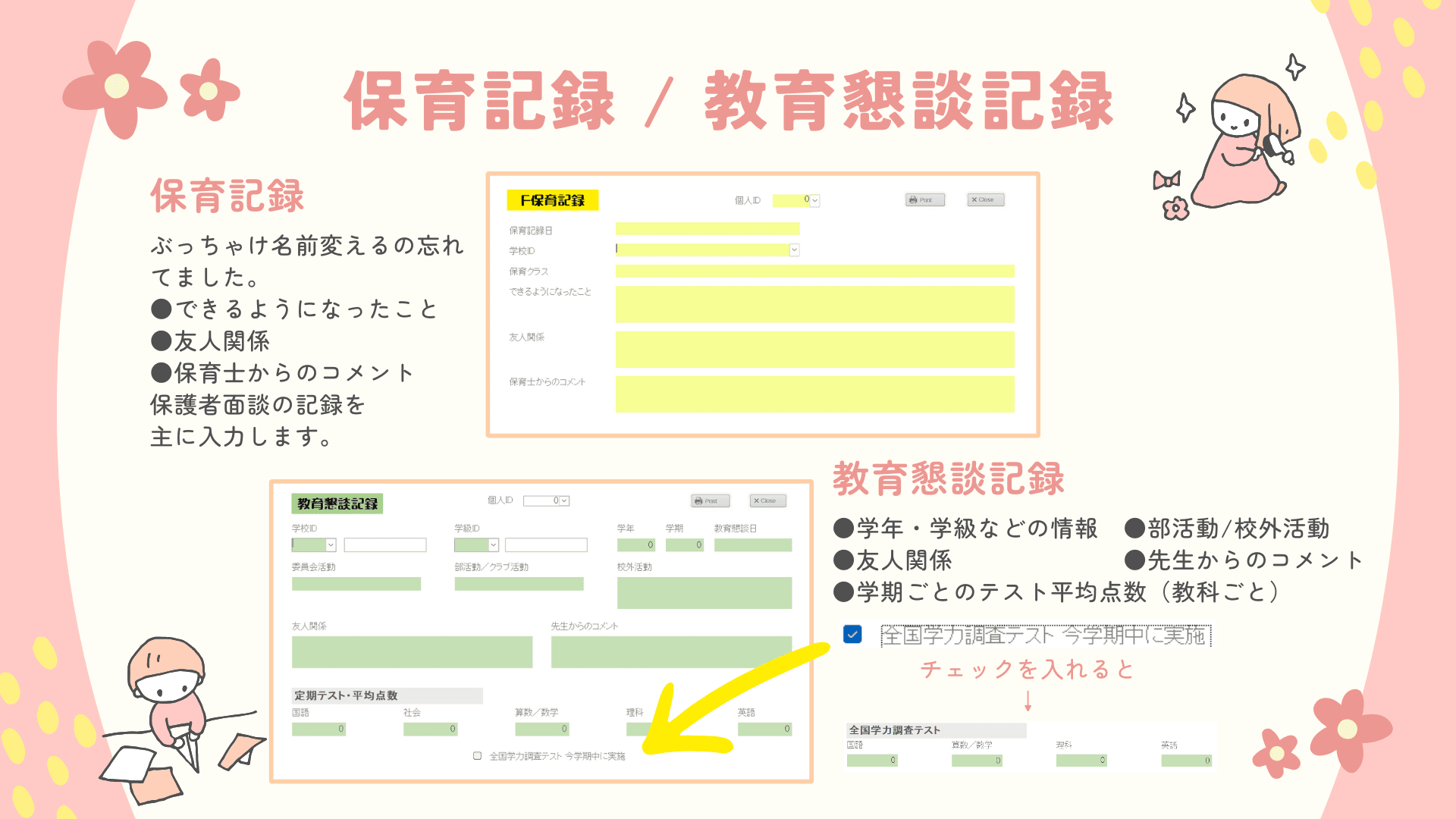Click the Print button in 教育懇談記録 form
Image resolution: width=1456 pixels, height=819 pixels.
pyautogui.click(x=711, y=501)
